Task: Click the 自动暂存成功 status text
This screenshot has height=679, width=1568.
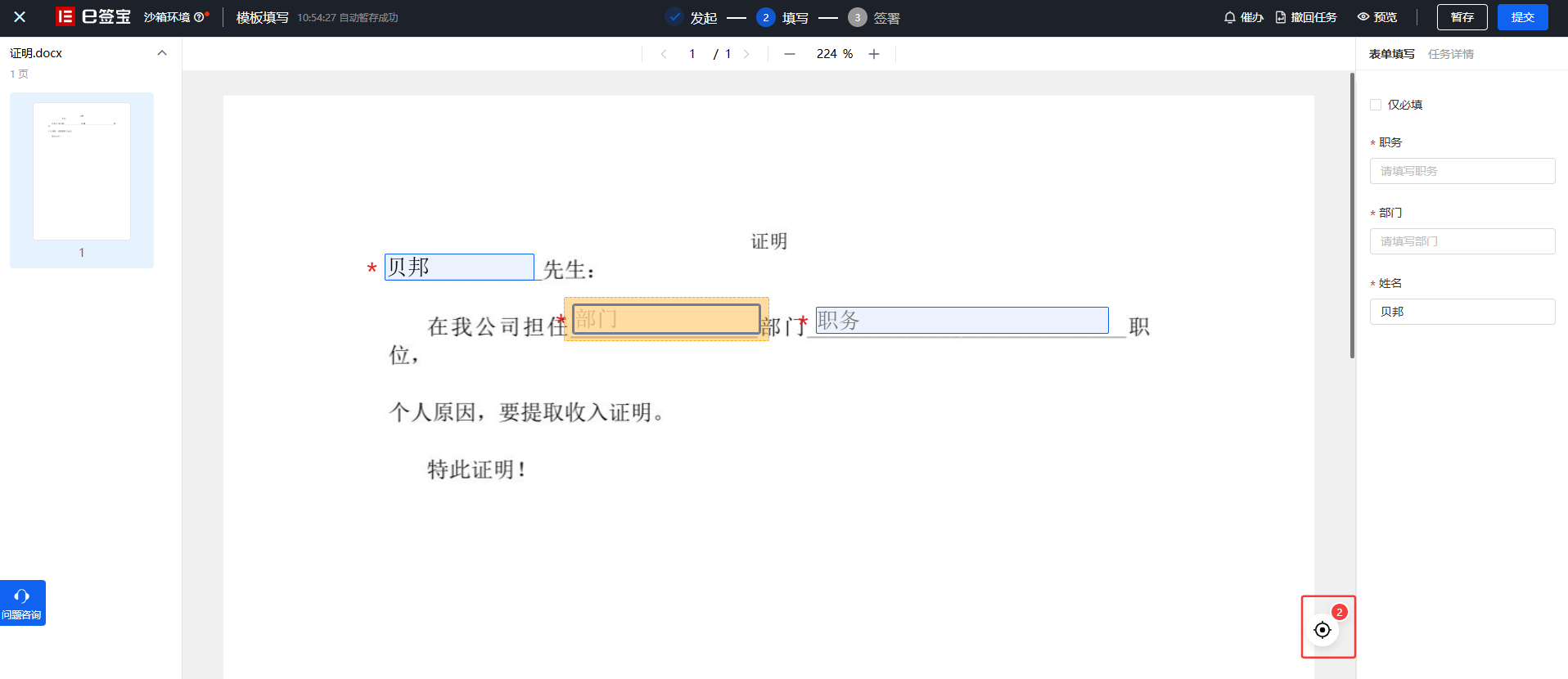Action: point(369,17)
